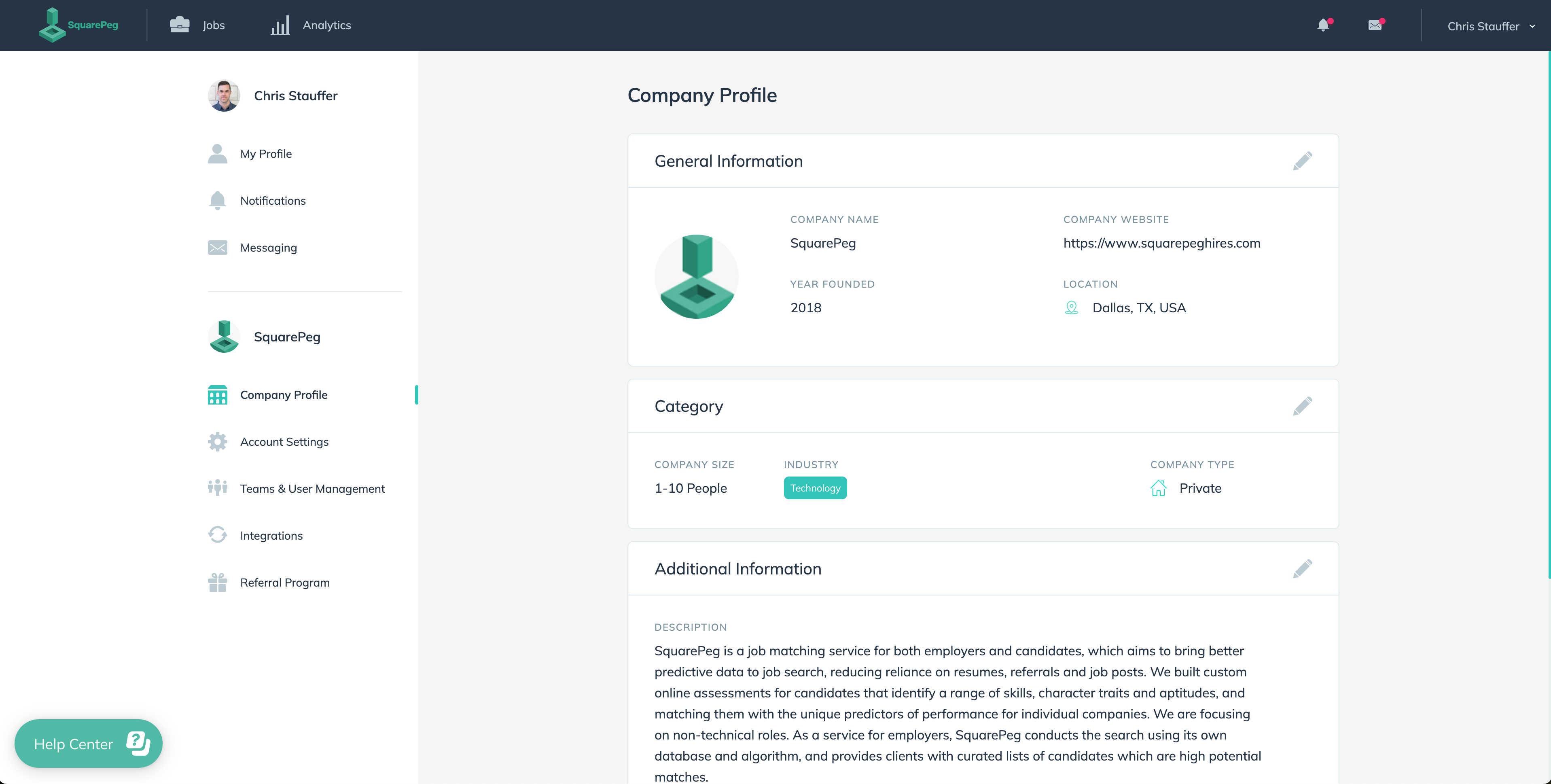Select Company Profile in sidebar
The image size is (1551, 784).
pyautogui.click(x=284, y=395)
